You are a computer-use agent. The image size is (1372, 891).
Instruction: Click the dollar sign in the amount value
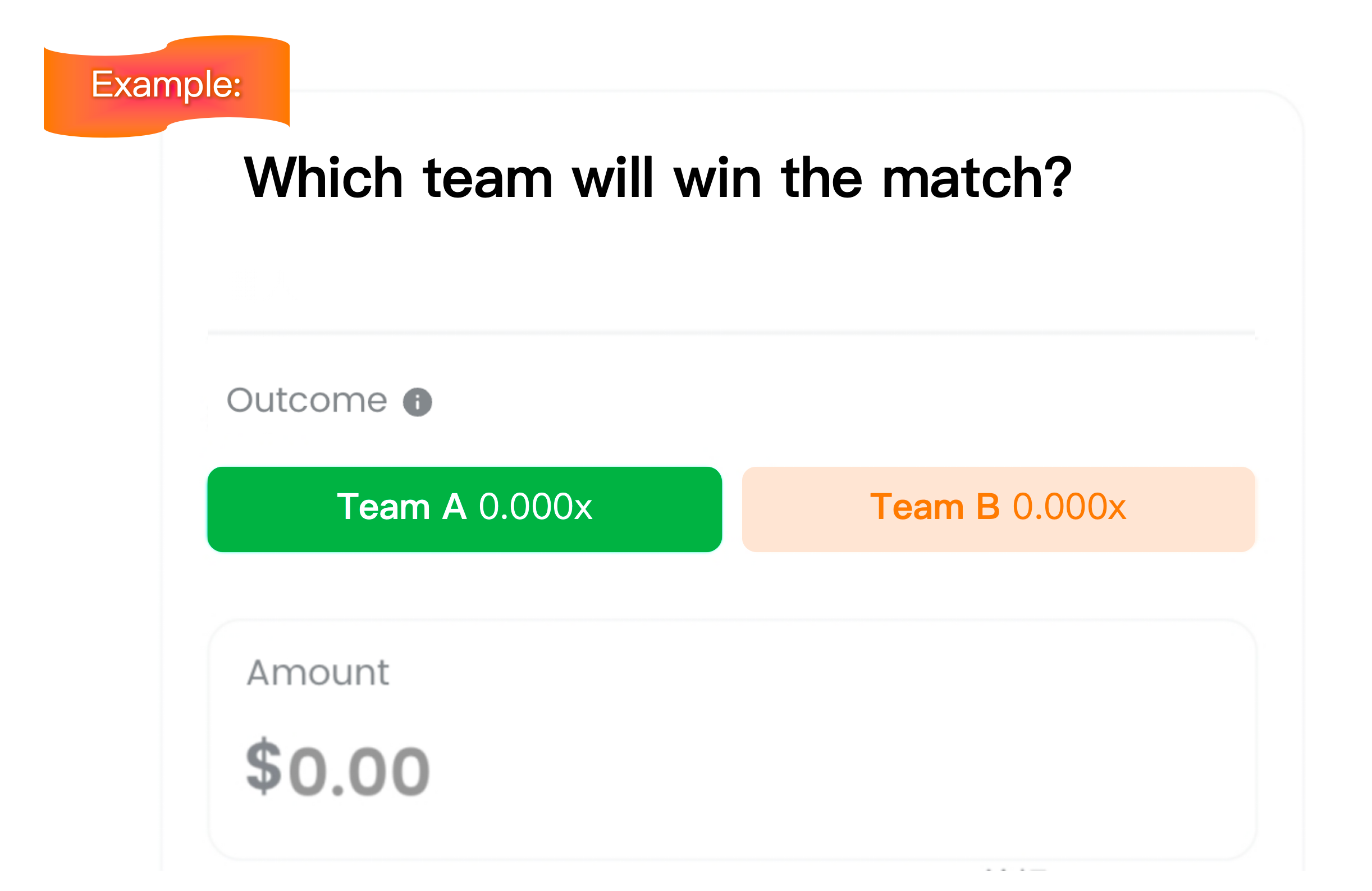[263, 766]
